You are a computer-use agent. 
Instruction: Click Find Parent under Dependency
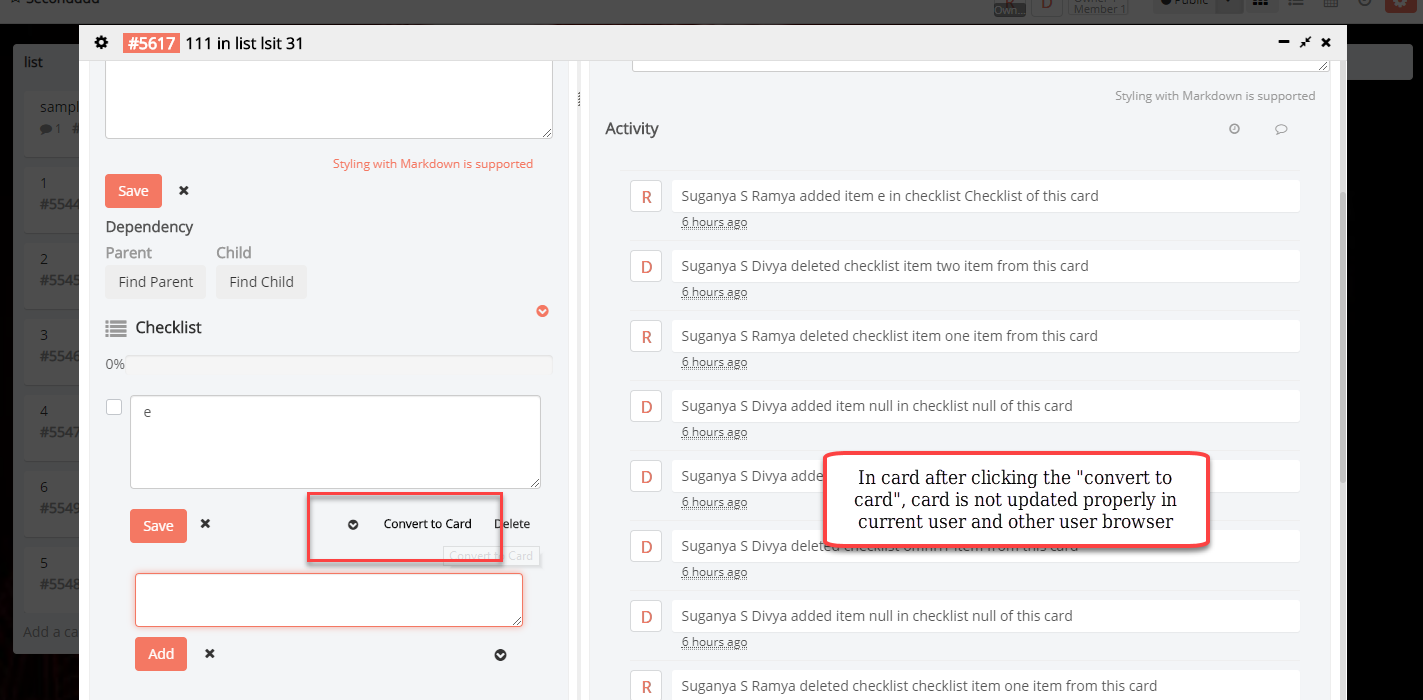(x=155, y=282)
